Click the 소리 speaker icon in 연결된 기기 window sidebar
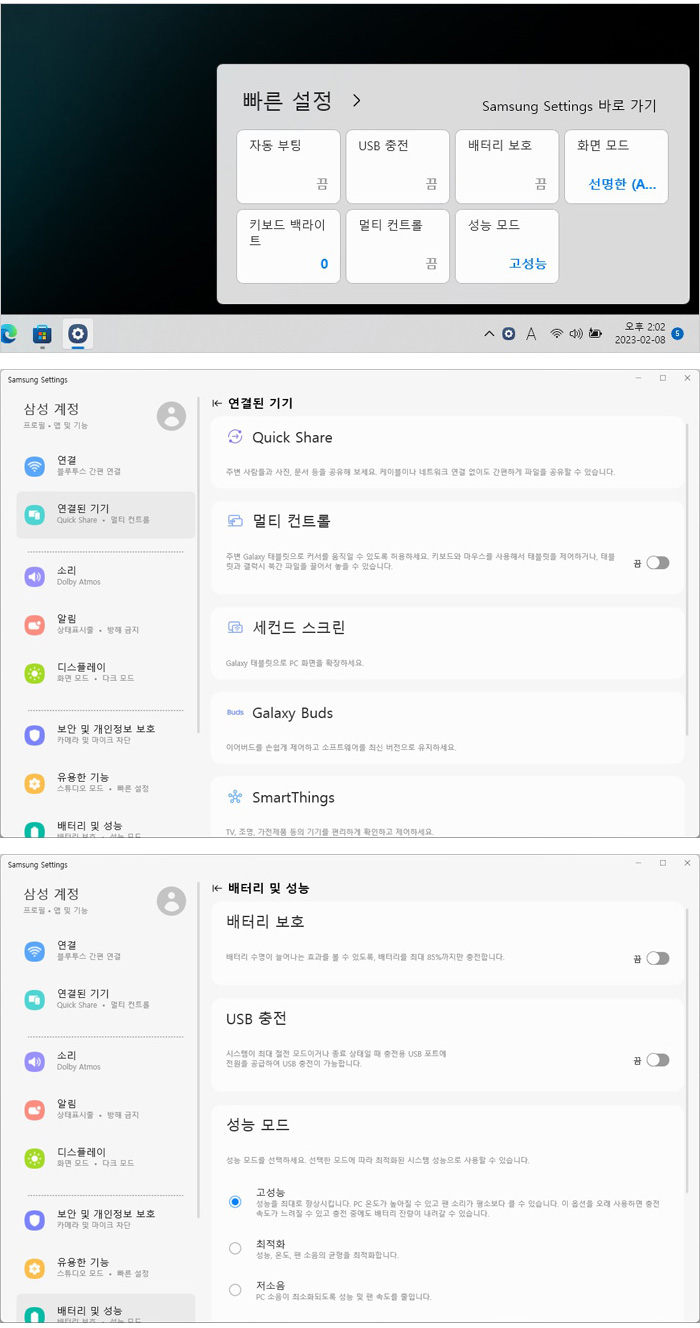The image size is (700, 1328). [x=35, y=576]
